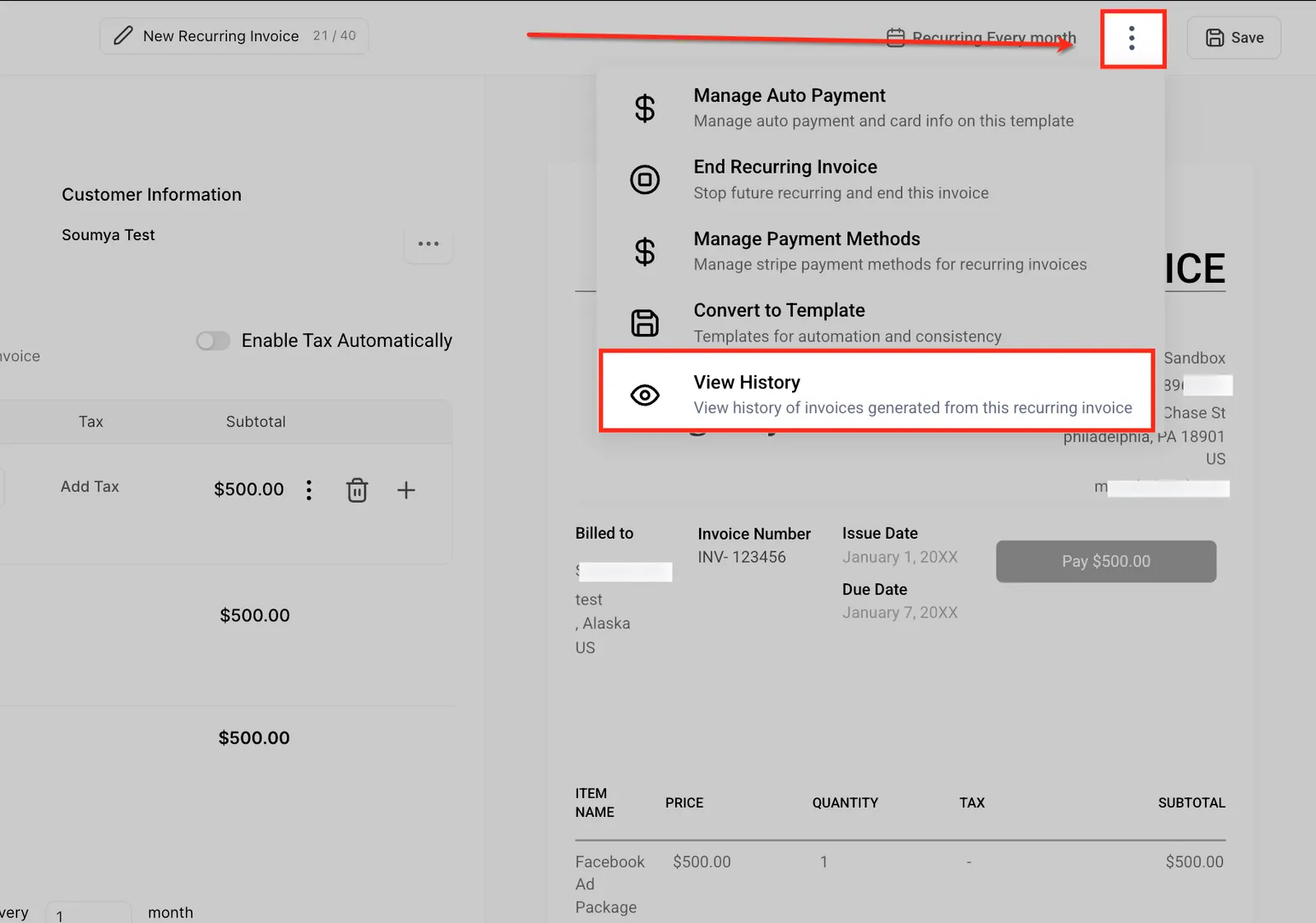Image resolution: width=1316 pixels, height=923 pixels.
Task: Open the three-dot menu next to Save
Action: [1132, 38]
